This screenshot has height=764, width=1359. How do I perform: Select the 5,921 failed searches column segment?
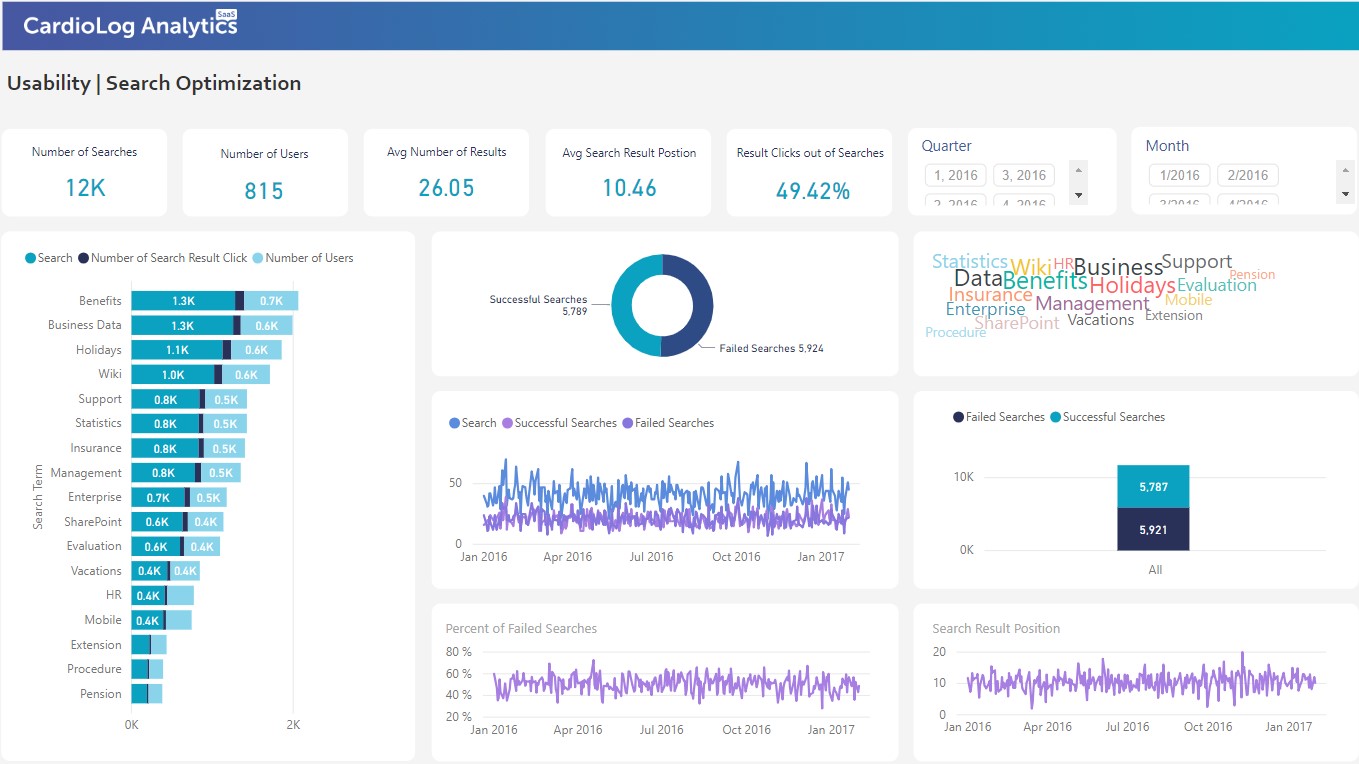[x=1153, y=529]
